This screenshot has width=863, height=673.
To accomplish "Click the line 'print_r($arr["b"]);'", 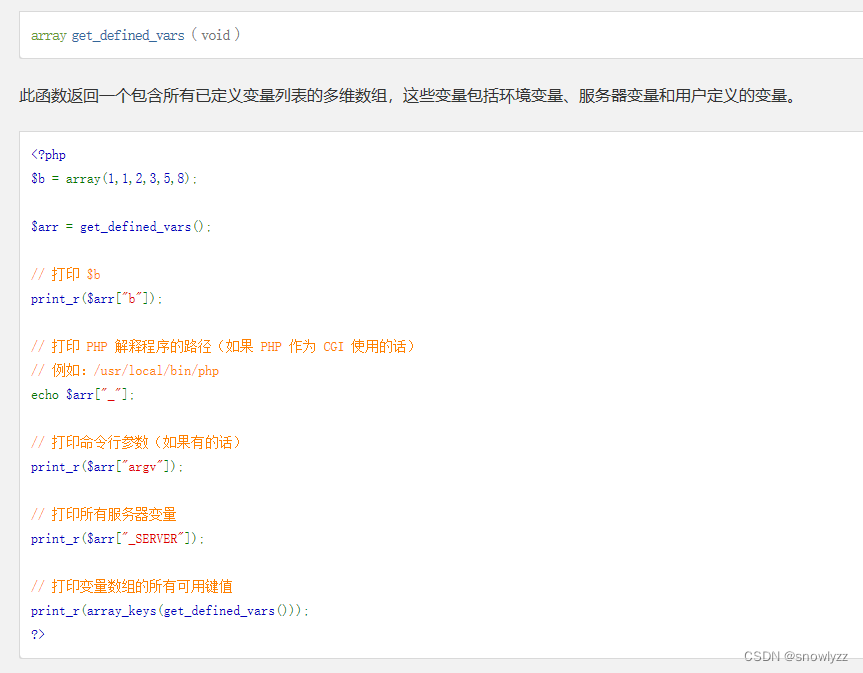I will tap(97, 299).
